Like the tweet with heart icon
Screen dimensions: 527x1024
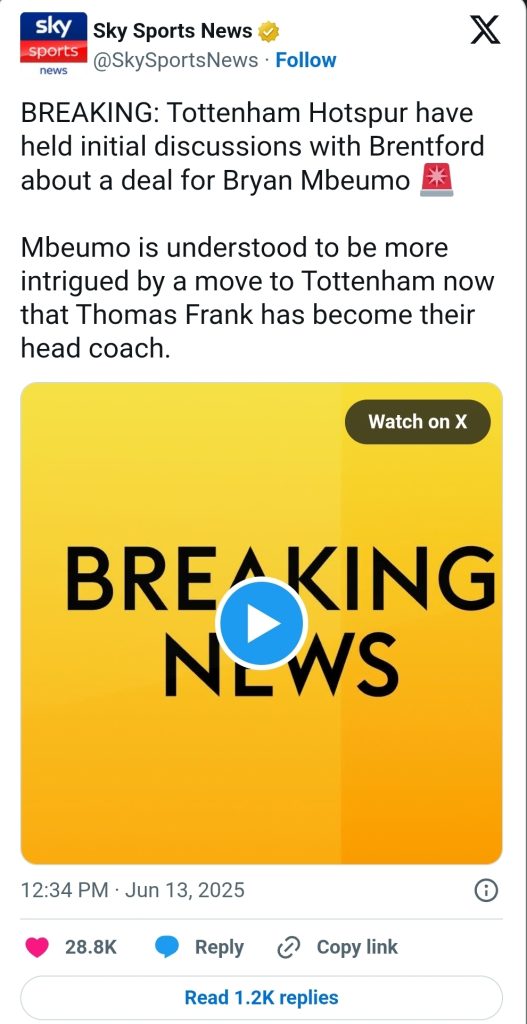coord(37,948)
